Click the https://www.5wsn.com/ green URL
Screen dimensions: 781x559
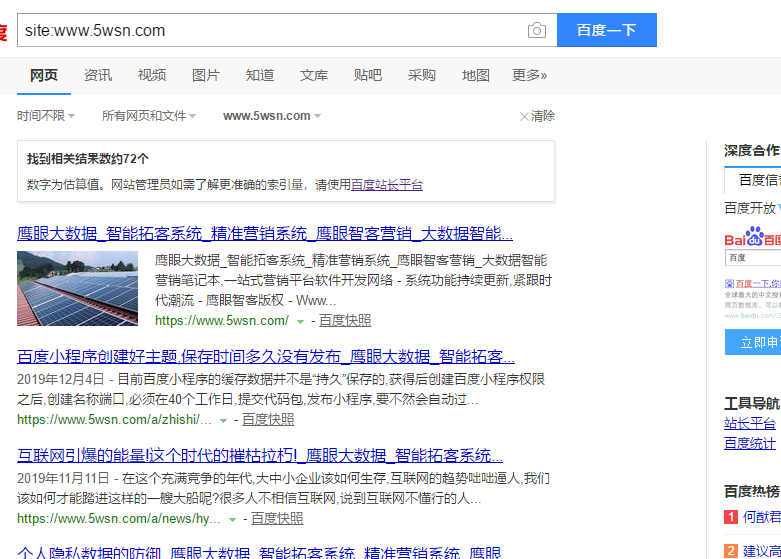click(x=222, y=320)
